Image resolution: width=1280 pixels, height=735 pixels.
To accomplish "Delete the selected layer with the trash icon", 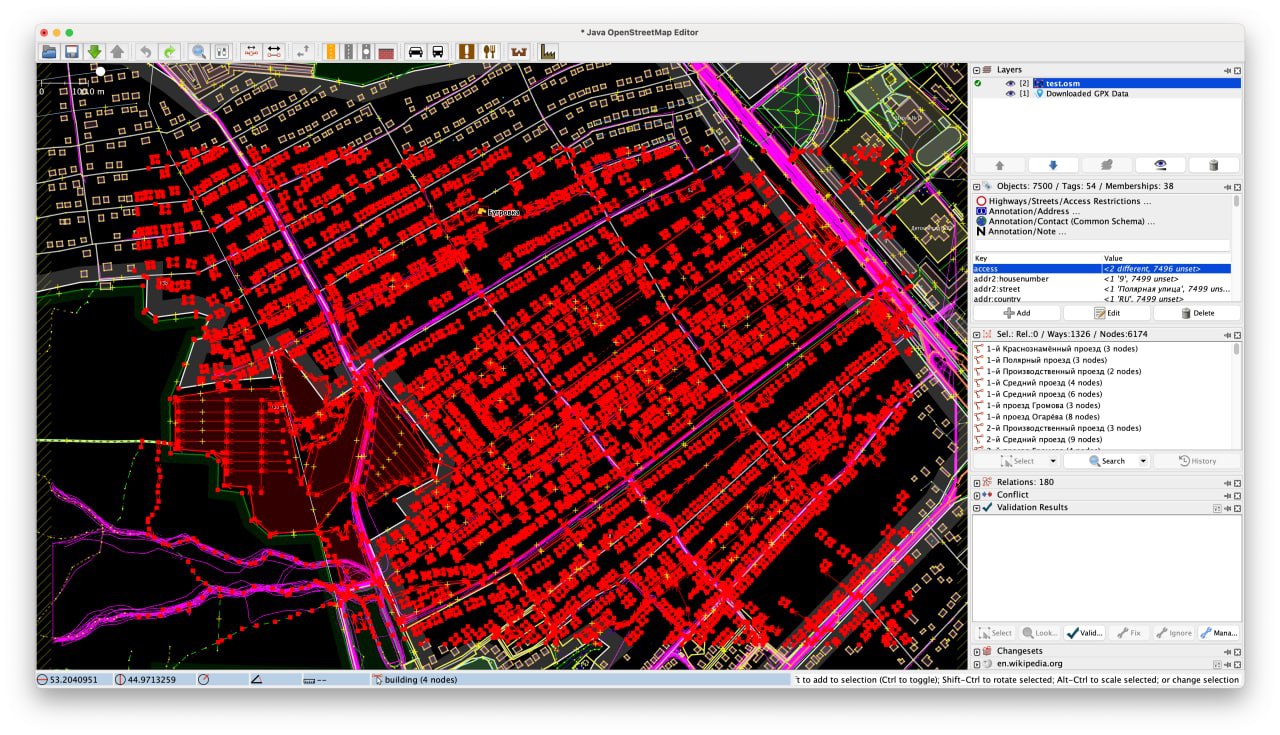I will tap(1214, 165).
